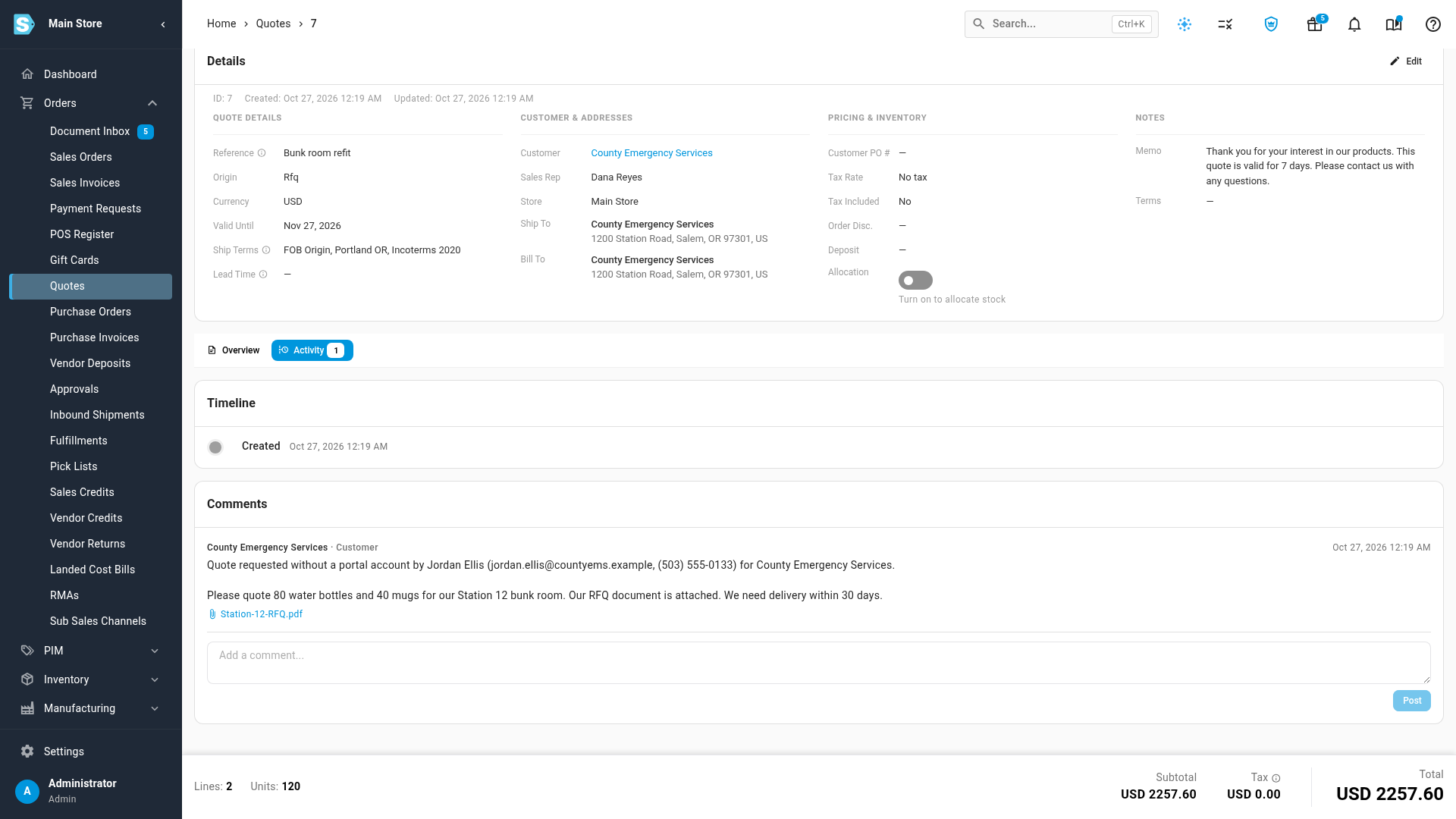Go to Quotes breadcrumb

click(273, 24)
